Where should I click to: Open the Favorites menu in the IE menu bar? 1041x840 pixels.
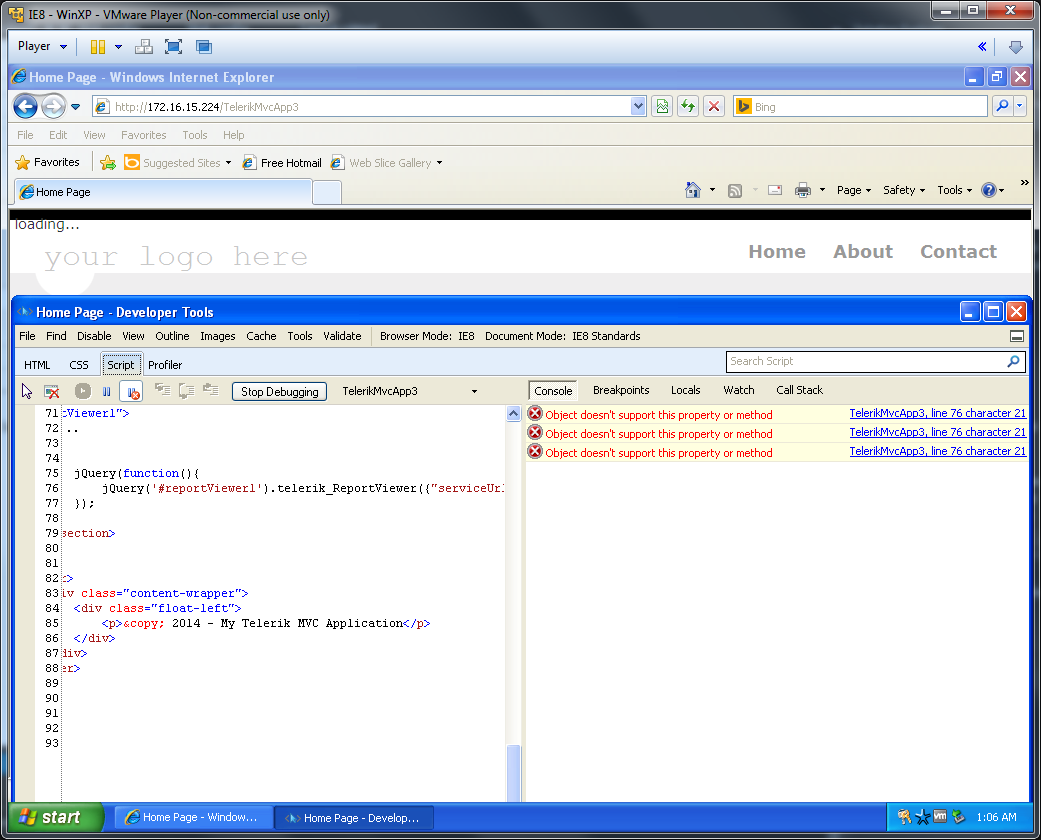click(143, 135)
